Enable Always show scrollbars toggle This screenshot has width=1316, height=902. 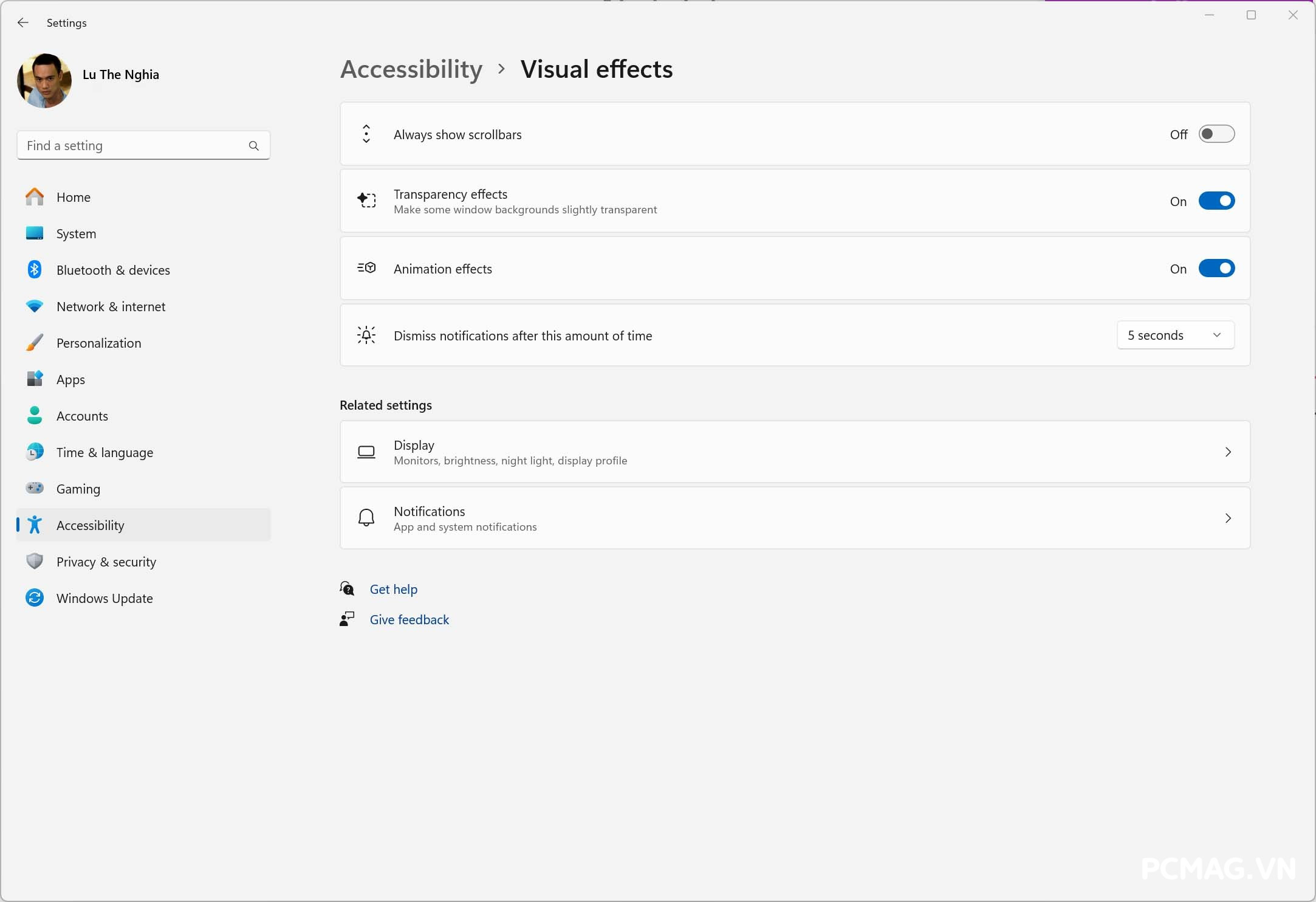[1216, 134]
